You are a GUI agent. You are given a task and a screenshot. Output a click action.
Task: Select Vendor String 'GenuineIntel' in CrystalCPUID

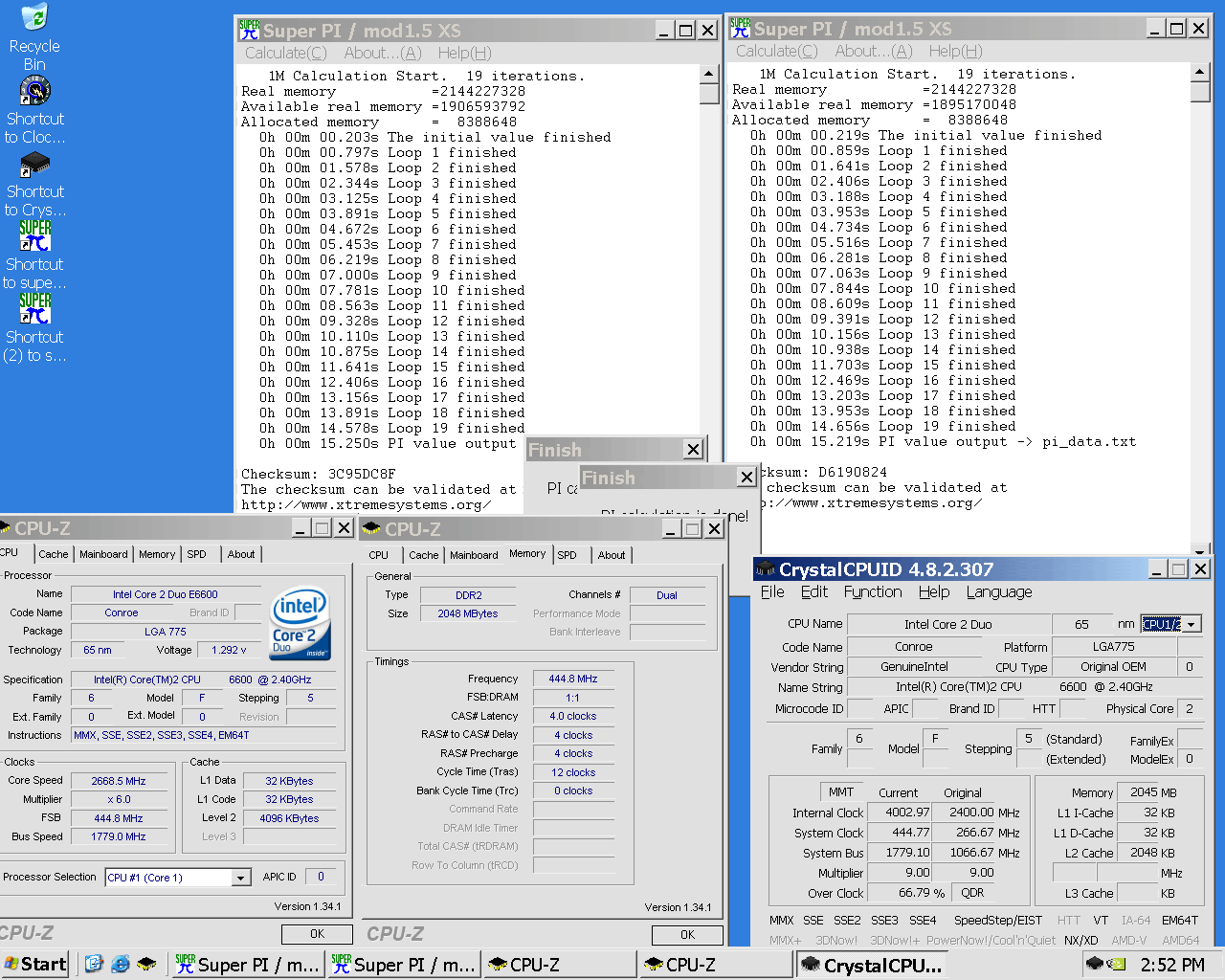coord(914,667)
